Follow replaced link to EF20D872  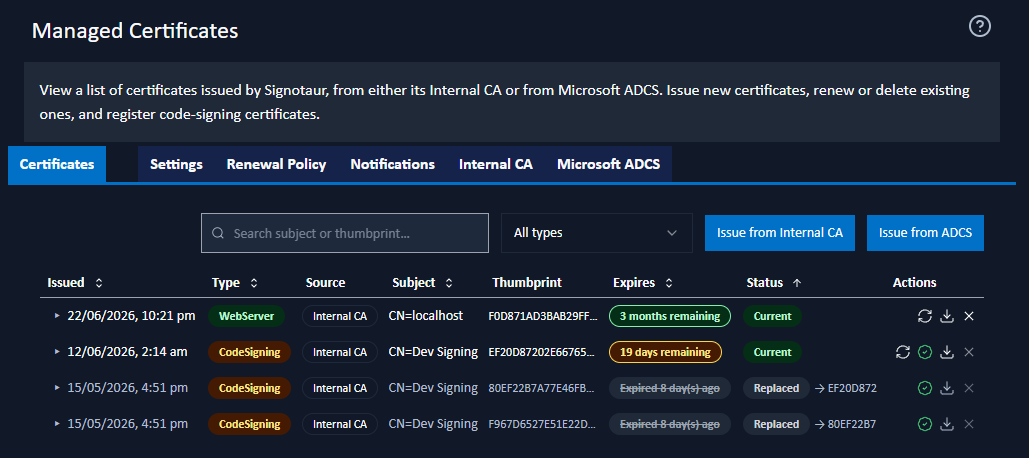(845, 388)
